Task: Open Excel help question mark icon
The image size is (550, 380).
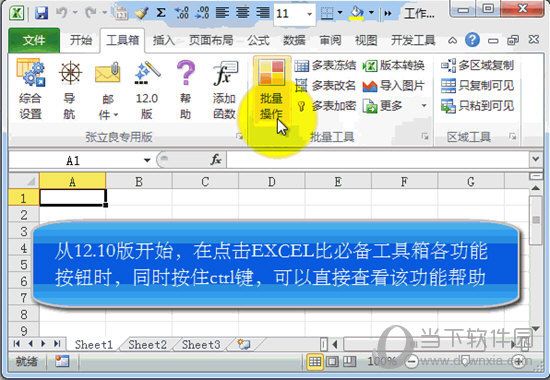Action: tap(472, 40)
